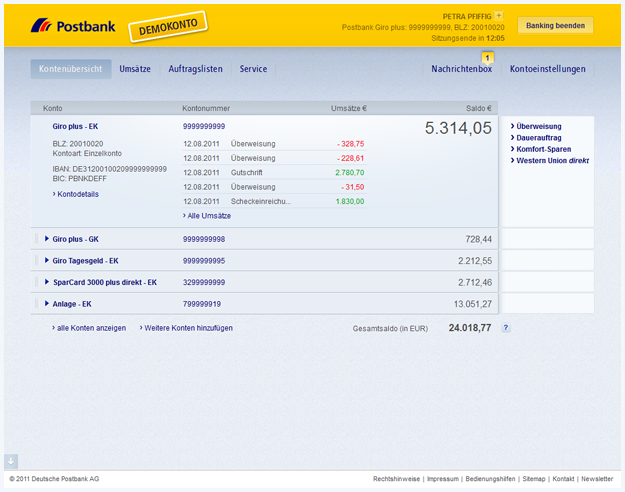
Task: Open Western Union direkt link
Action: (x=552, y=160)
